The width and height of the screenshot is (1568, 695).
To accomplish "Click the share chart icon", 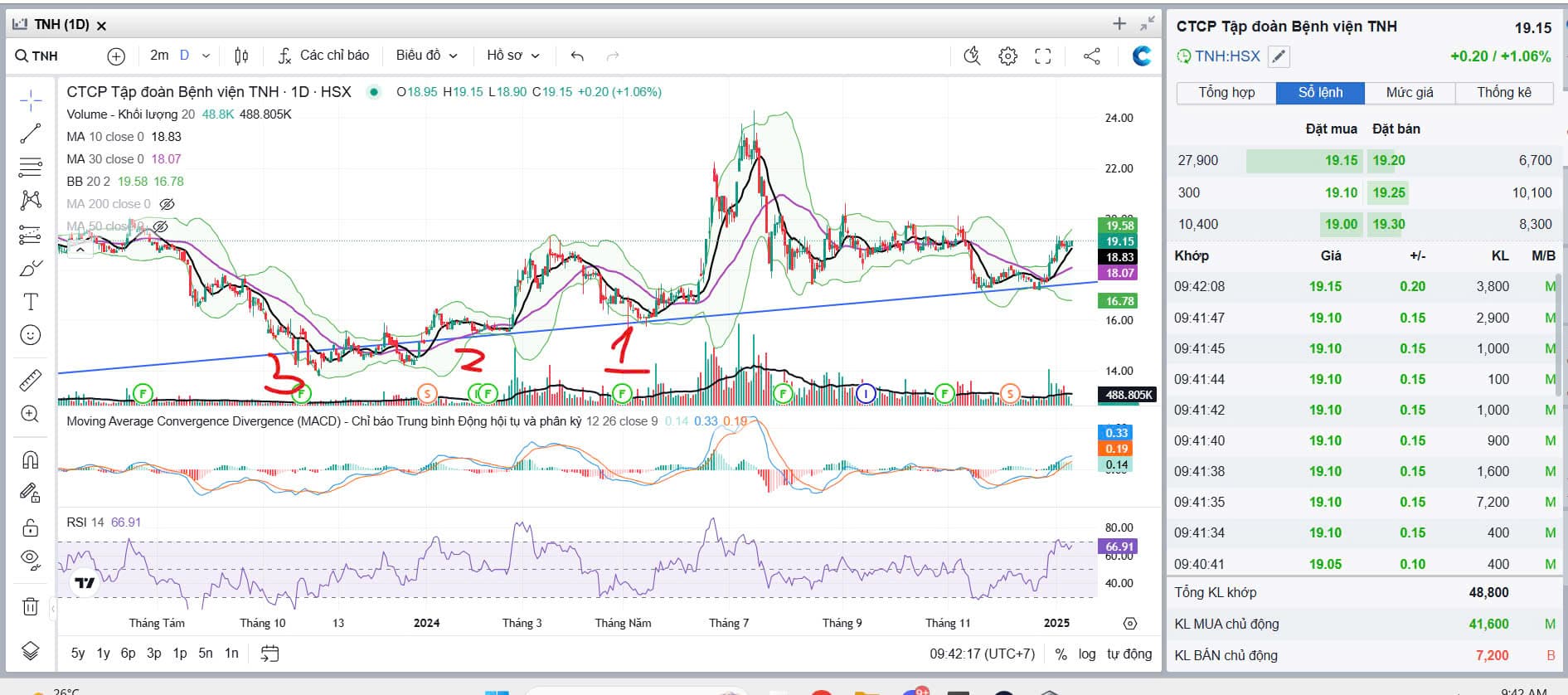I will click(1092, 56).
